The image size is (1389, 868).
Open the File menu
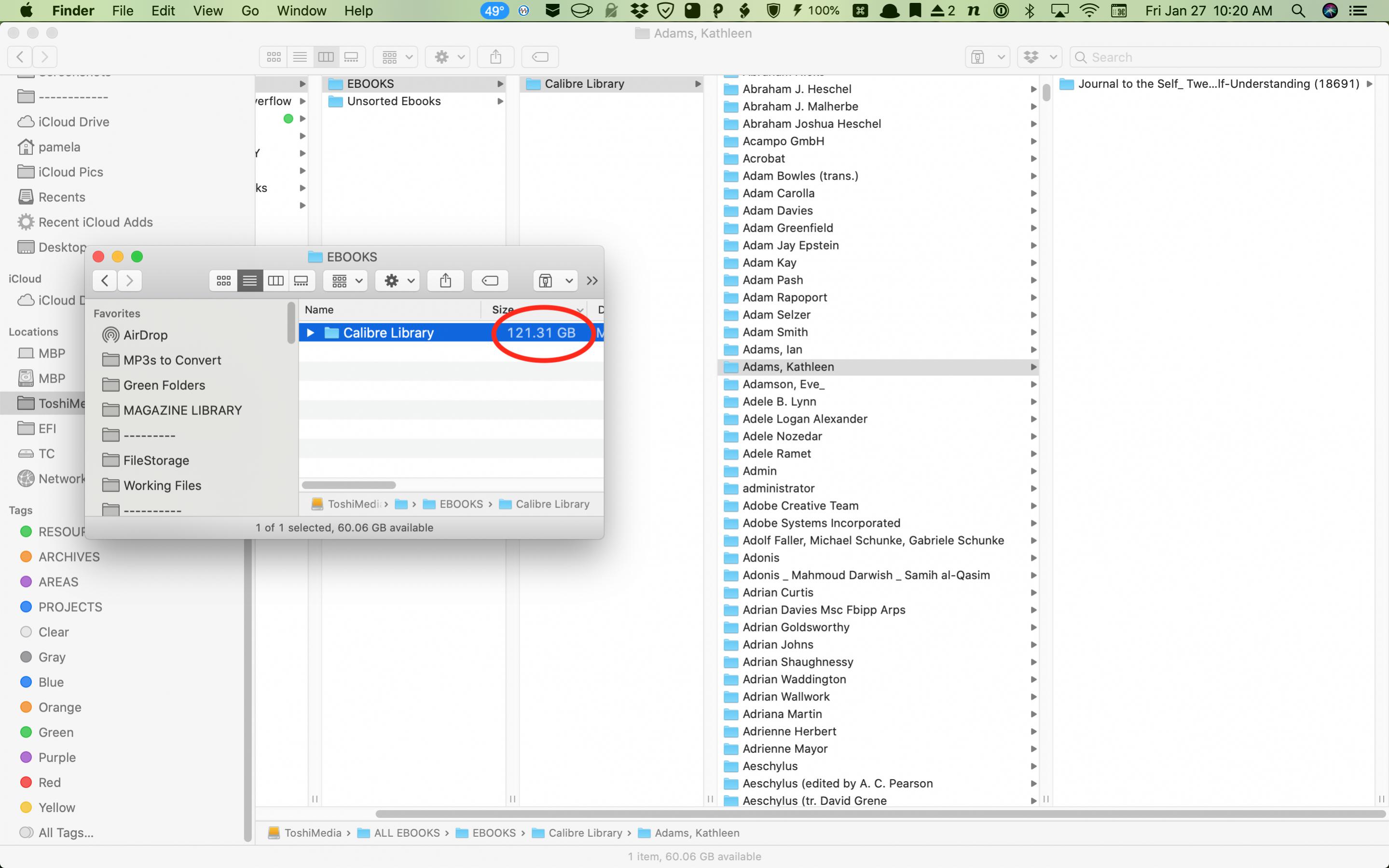pyautogui.click(x=122, y=10)
